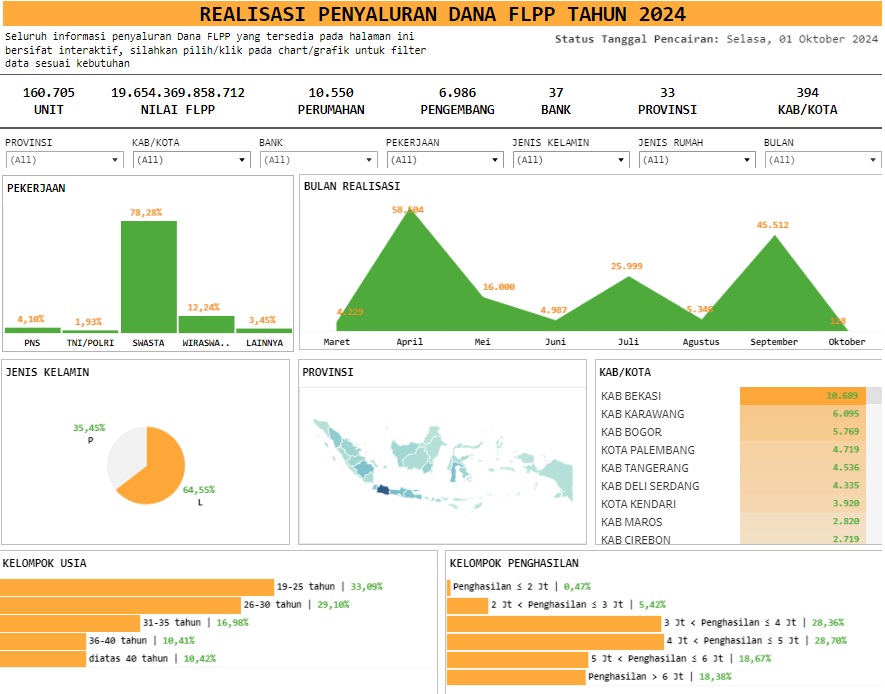Image resolution: width=885 pixels, height=694 pixels.
Task: Open the PEKERJAAN filter dropdown
Action: point(445,160)
